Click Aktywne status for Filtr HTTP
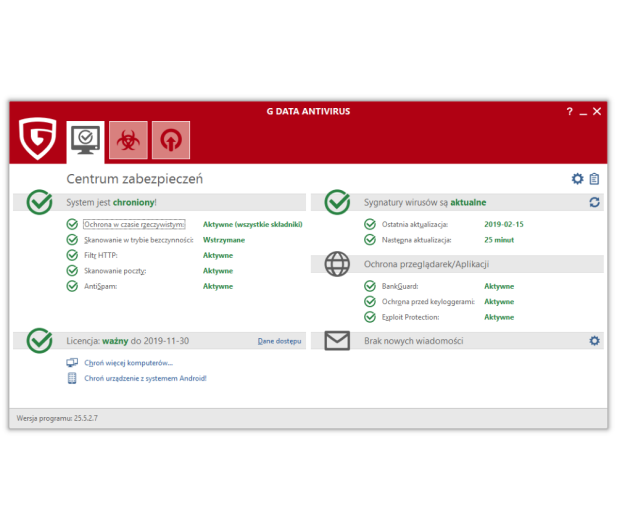The image size is (617, 530). coord(218,255)
